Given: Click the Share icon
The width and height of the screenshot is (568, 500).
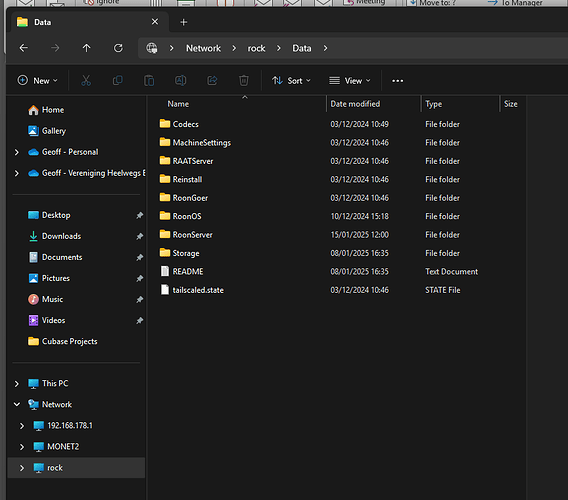Looking at the screenshot, I should pos(212,80).
